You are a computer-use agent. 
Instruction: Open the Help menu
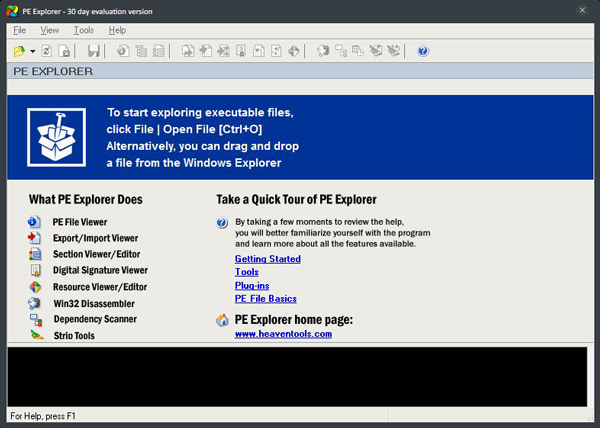(x=117, y=30)
